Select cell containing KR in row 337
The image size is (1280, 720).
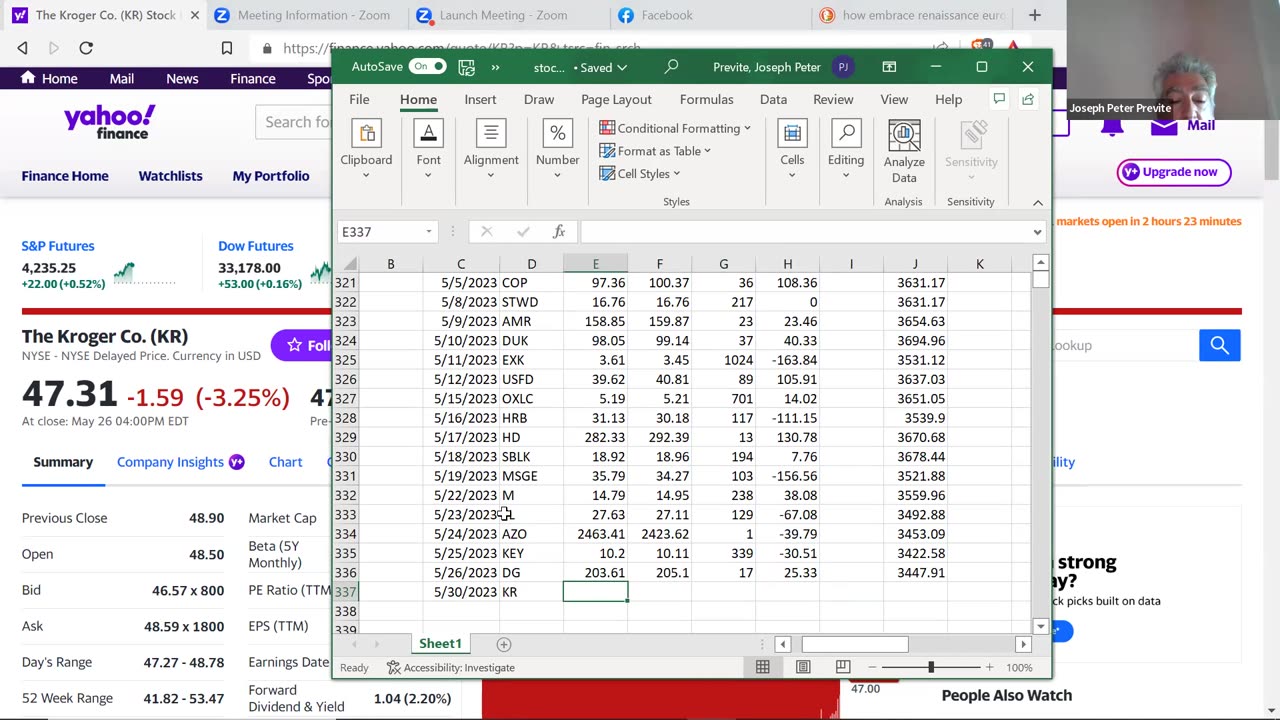(531, 592)
